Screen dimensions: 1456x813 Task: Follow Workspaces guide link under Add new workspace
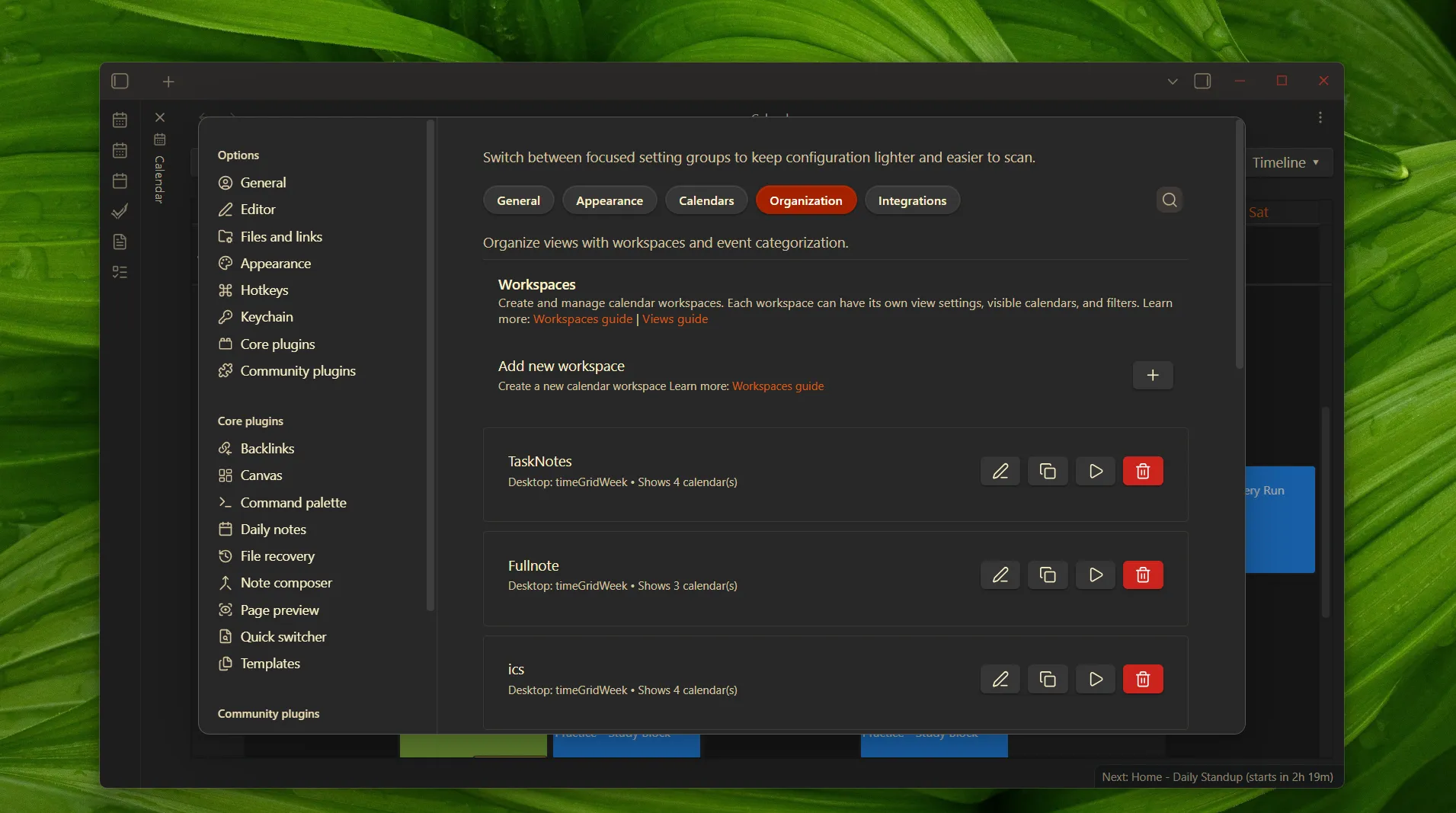click(778, 386)
